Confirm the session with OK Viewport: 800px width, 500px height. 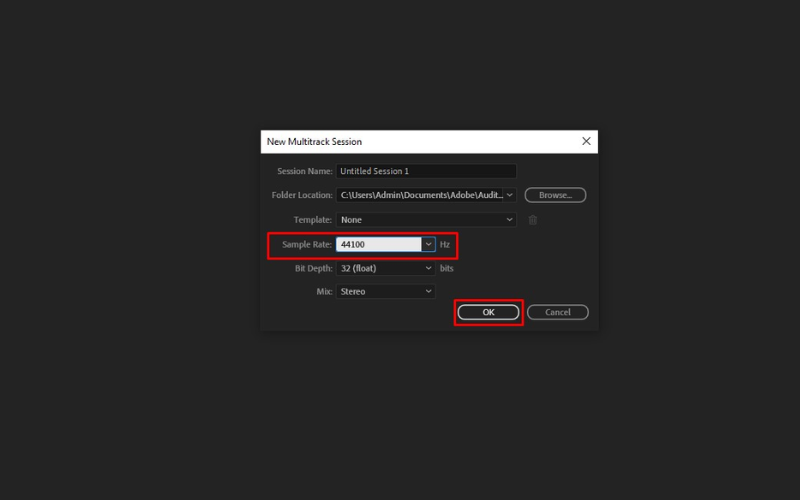(x=489, y=313)
